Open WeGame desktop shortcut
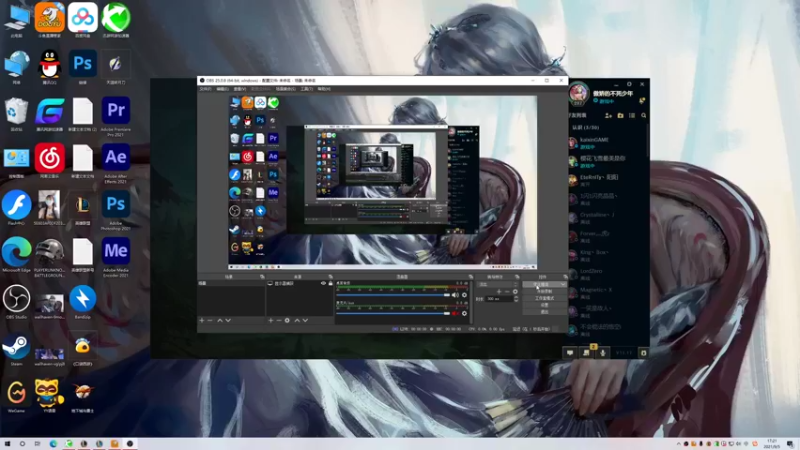800x450 pixels. click(x=16, y=396)
